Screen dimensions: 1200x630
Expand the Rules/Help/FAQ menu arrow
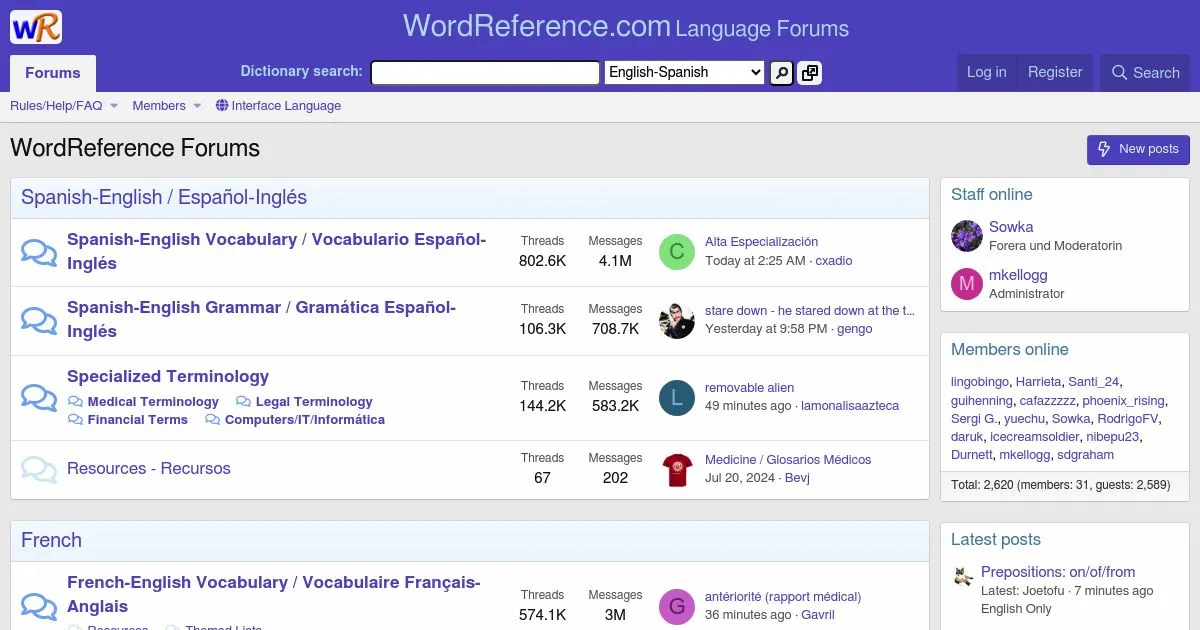tap(114, 106)
